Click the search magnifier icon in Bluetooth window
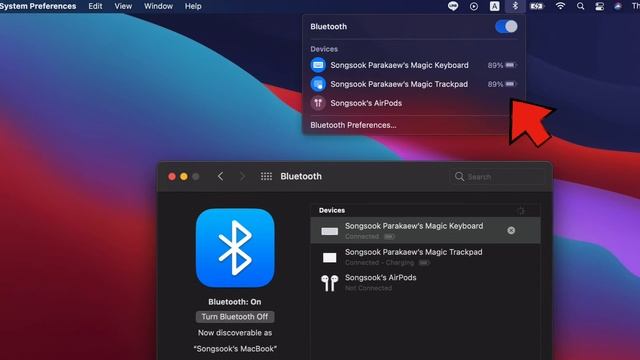Viewport: 640px width, 360px height. (459, 176)
